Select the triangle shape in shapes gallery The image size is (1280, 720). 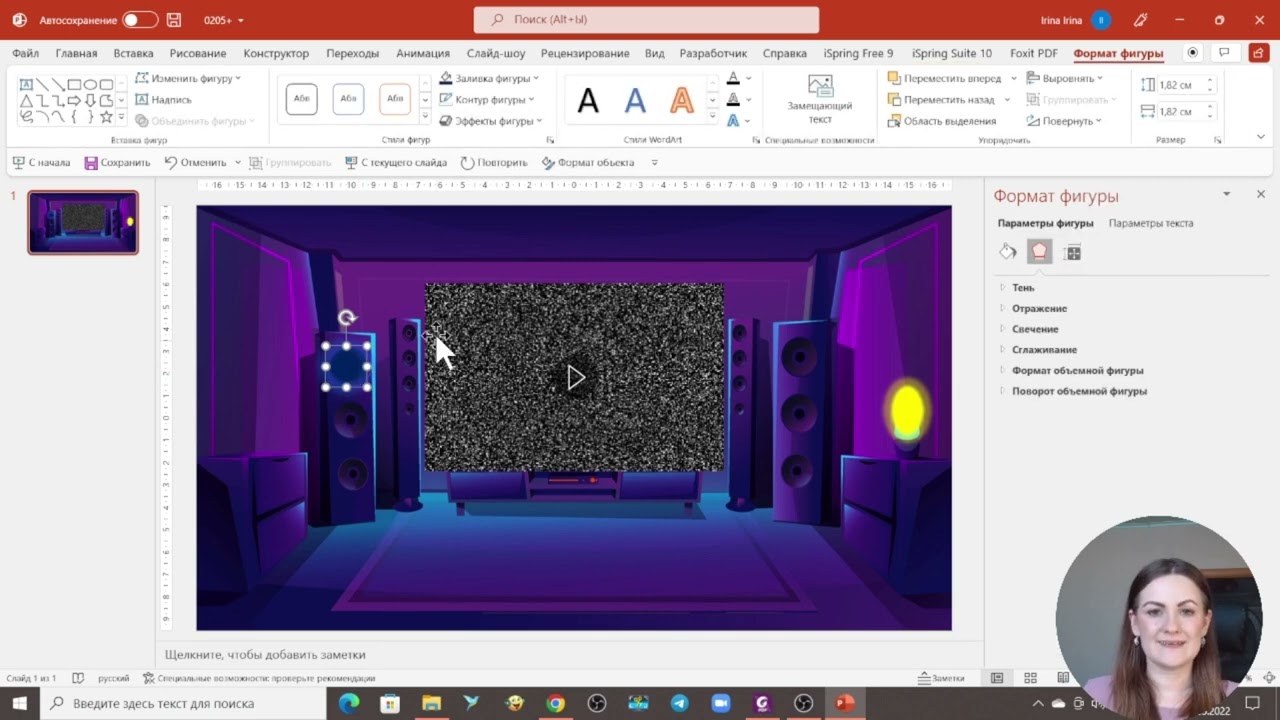coord(27,101)
